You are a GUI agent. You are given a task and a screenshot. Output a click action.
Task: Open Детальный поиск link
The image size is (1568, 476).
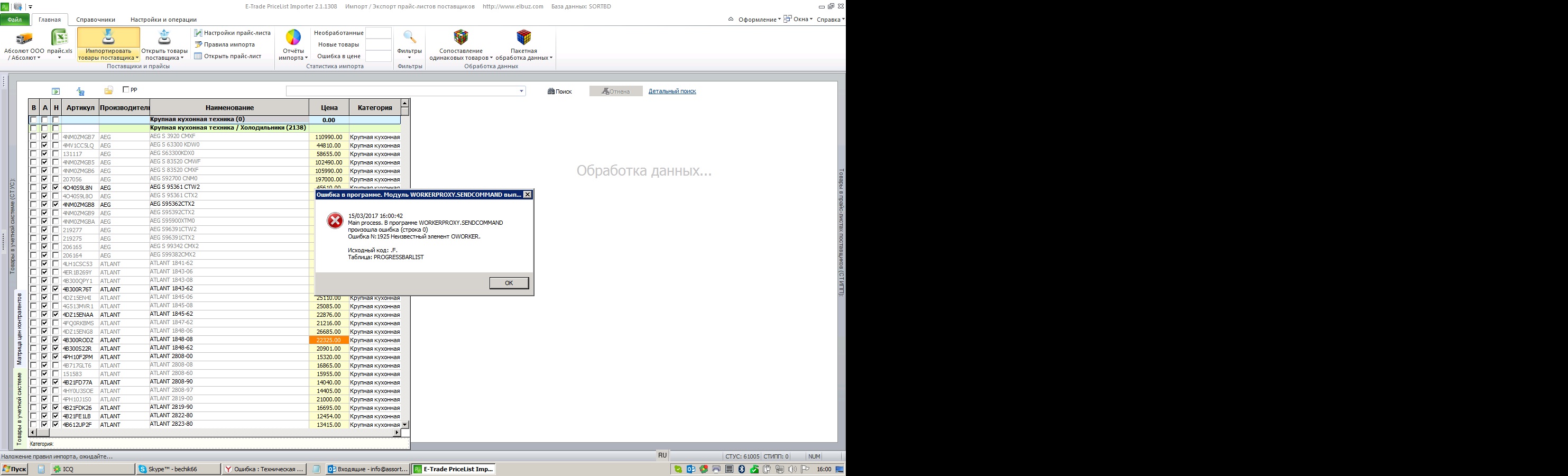672,91
